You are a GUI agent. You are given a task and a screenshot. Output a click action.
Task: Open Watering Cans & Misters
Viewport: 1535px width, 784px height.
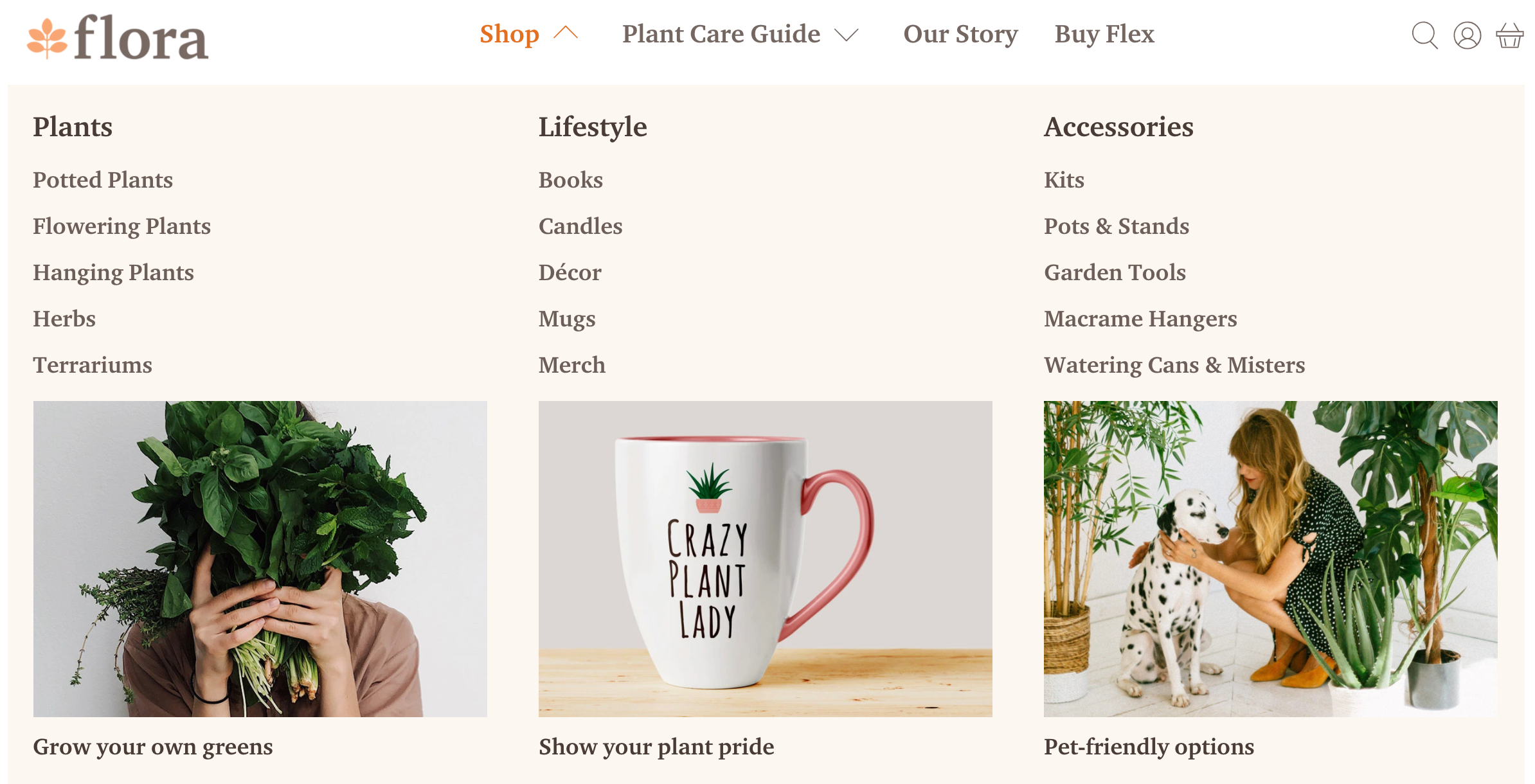[1174, 365]
